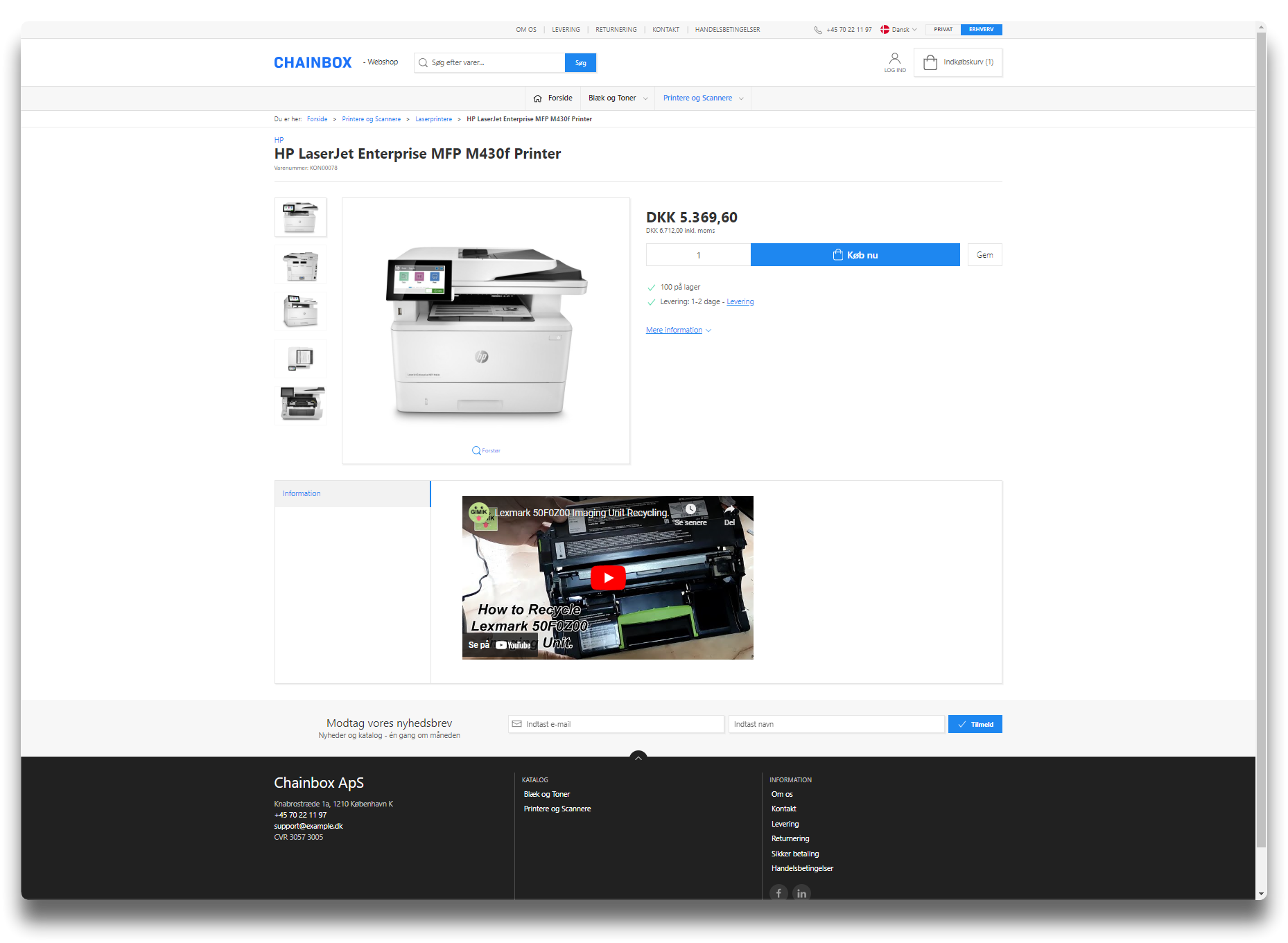The width and height of the screenshot is (1288, 943).
Task: Click the LinkedIn icon in footer
Action: [x=801, y=892]
